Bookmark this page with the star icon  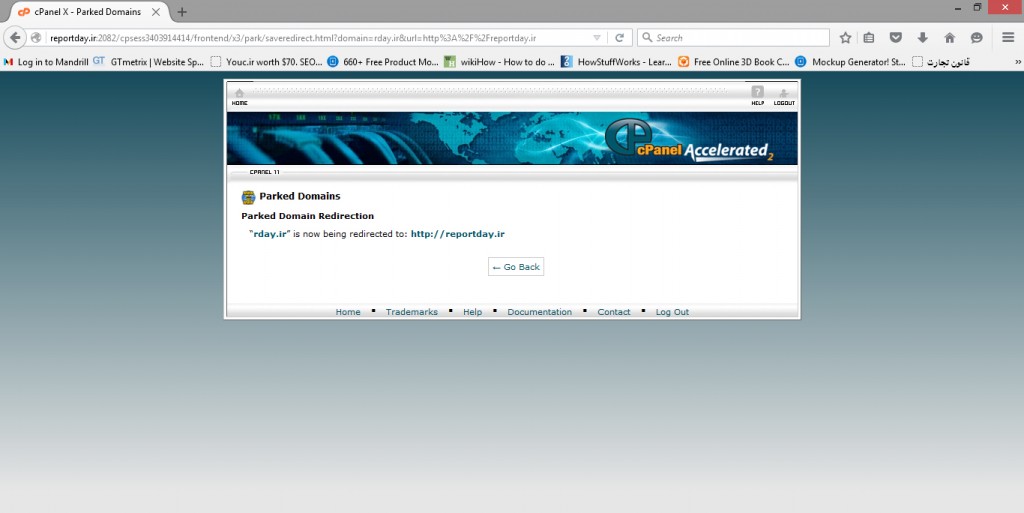[845, 38]
